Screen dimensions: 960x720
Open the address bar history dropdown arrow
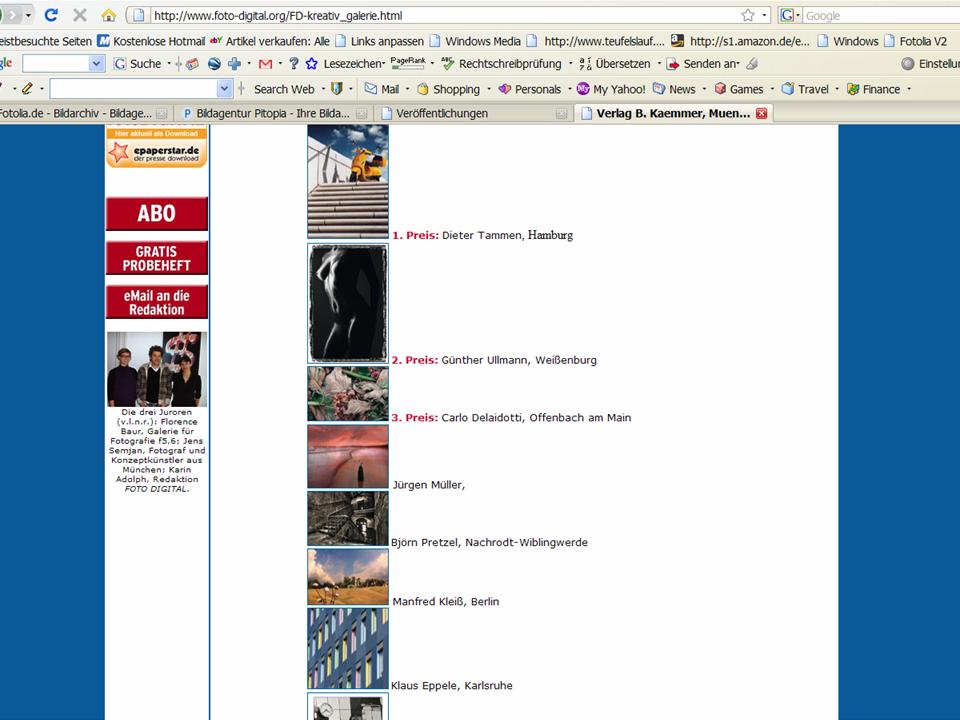(765, 15)
